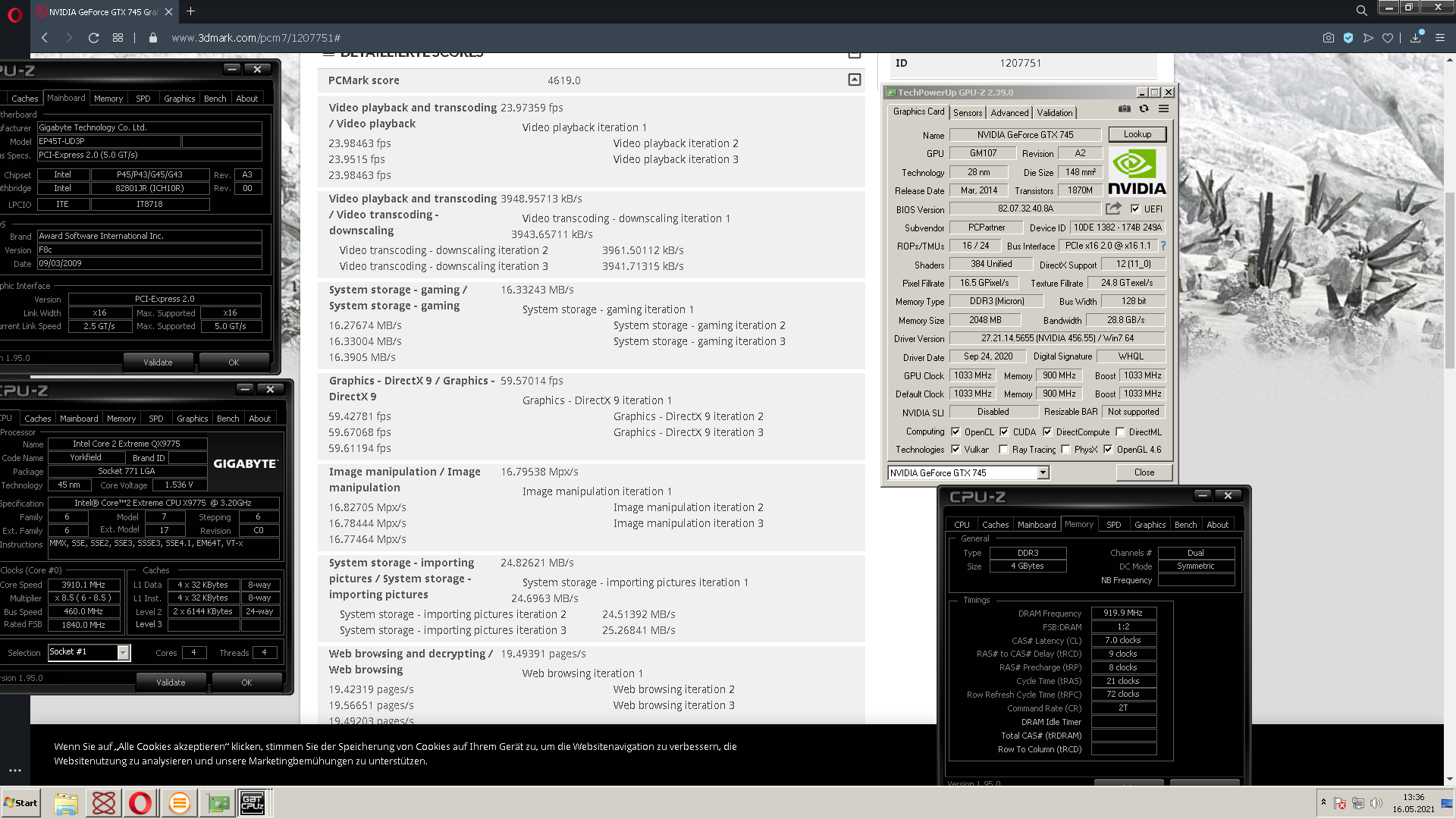Click Validate in the Mainboard CPU-Z window
The width and height of the screenshot is (1456, 819).
click(158, 362)
